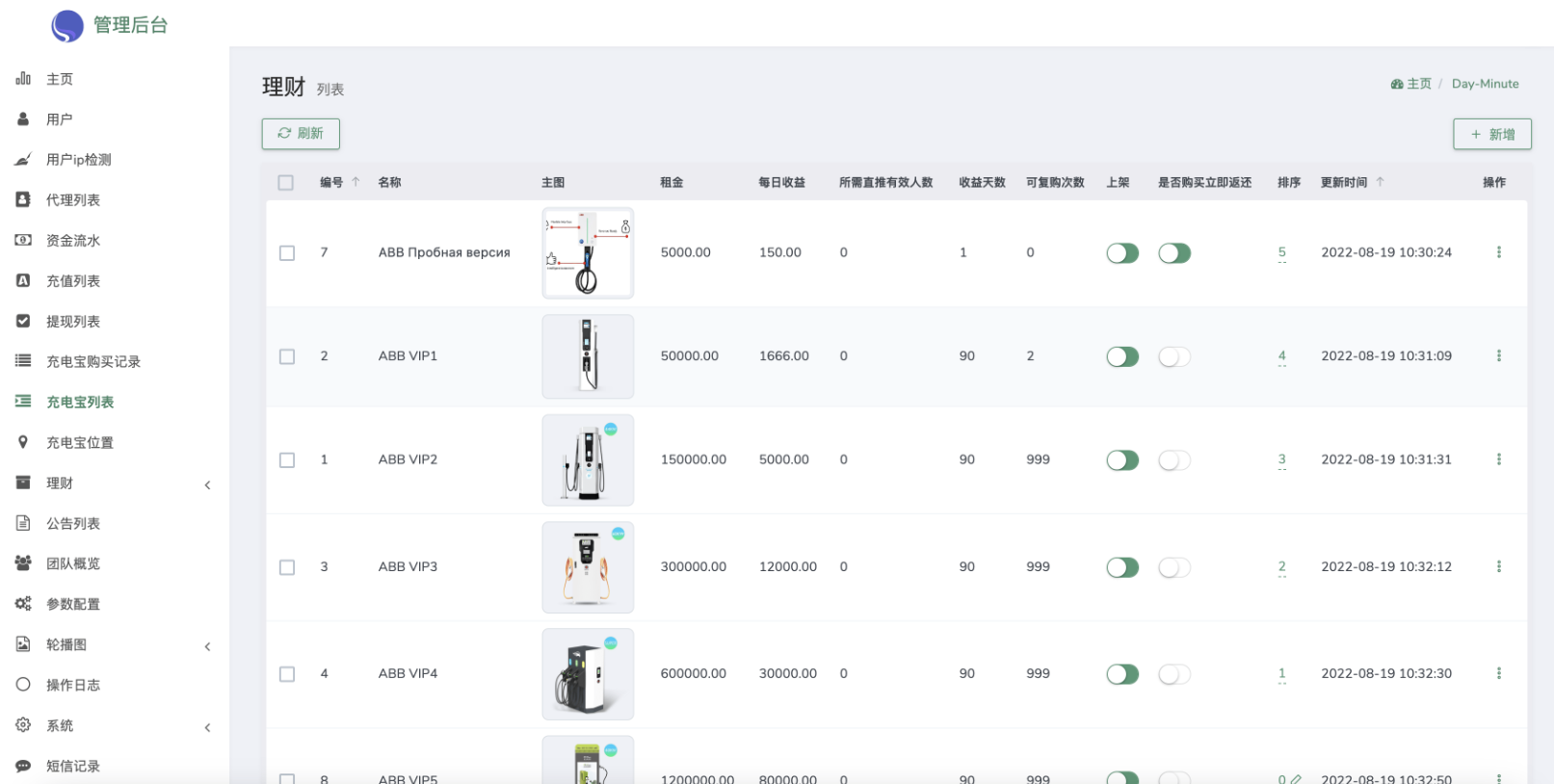Click the 公告列表 document icon

(23, 523)
